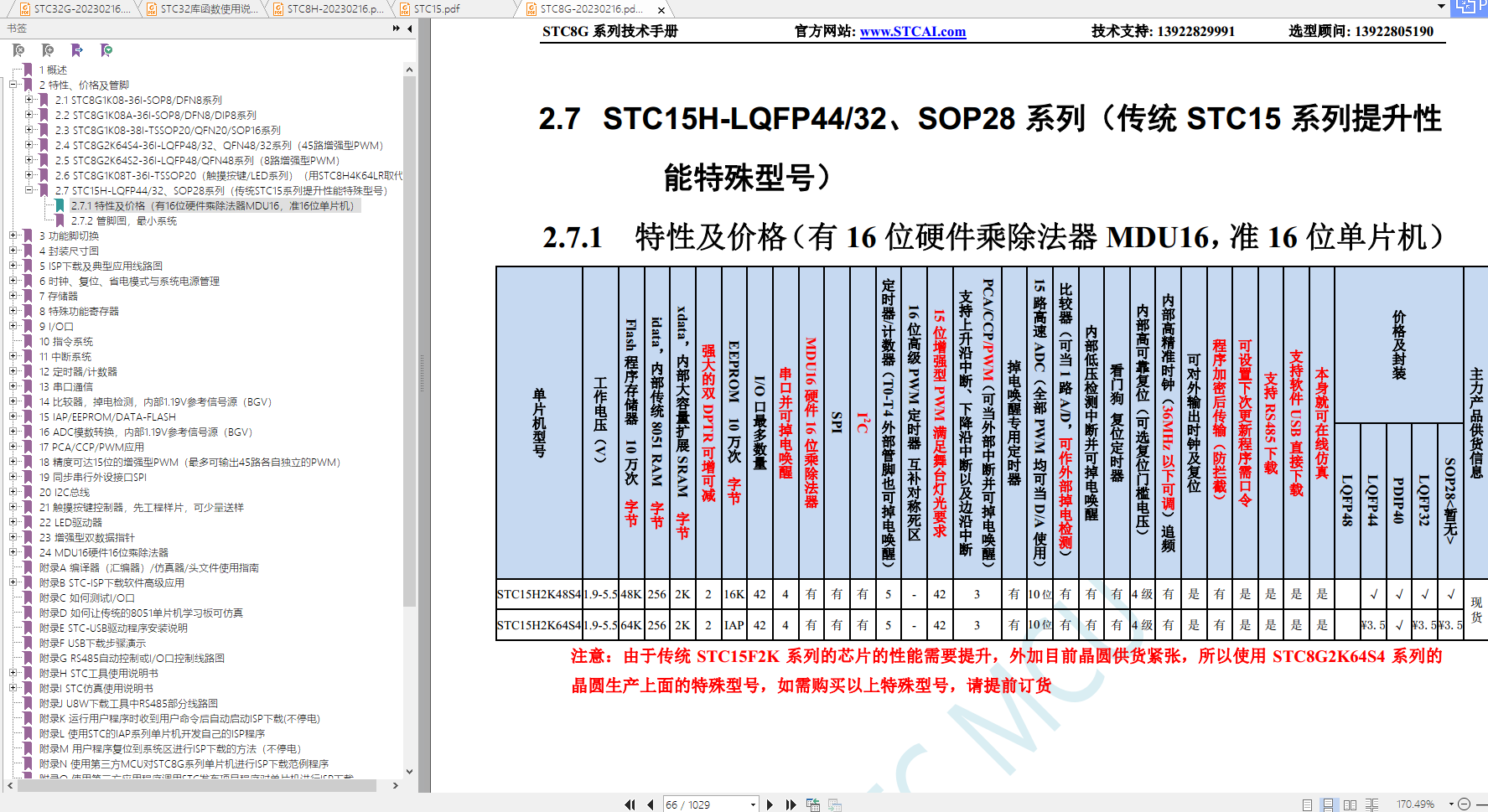Image resolution: width=1488 pixels, height=812 pixels.
Task: Enable continuous page view mode
Action: [x=1328, y=804]
